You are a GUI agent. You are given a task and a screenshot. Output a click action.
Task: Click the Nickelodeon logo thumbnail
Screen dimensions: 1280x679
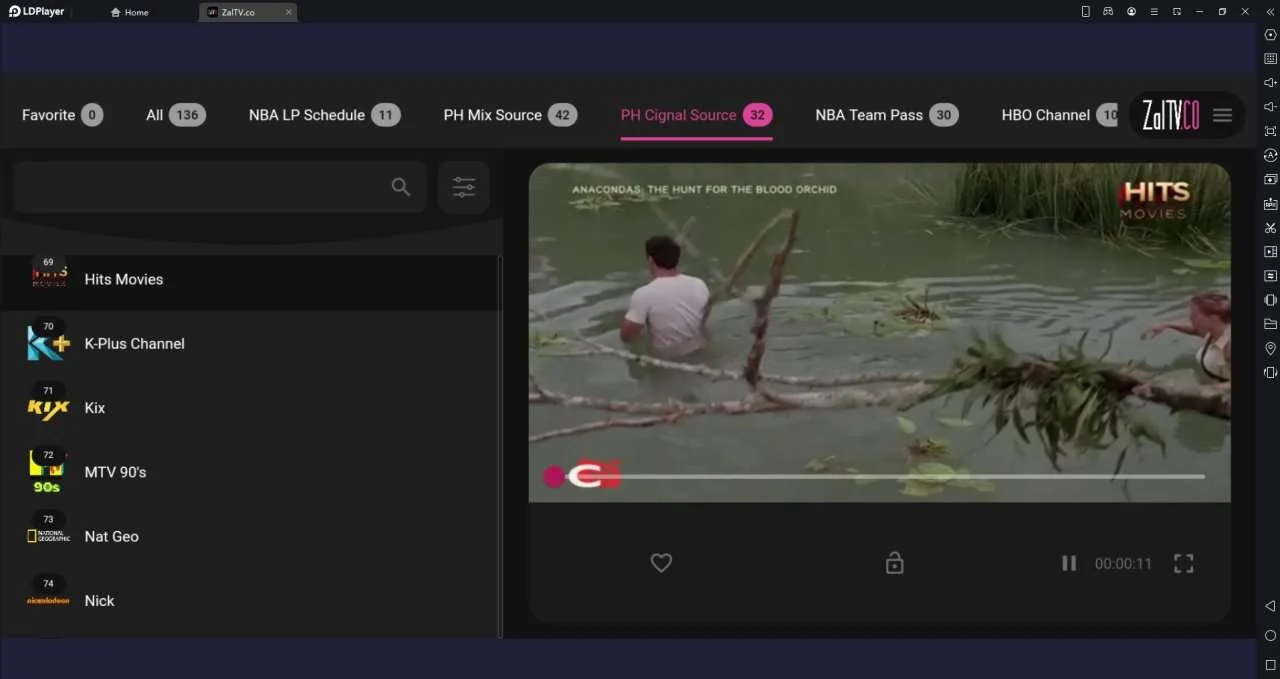pyautogui.click(x=48, y=600)
